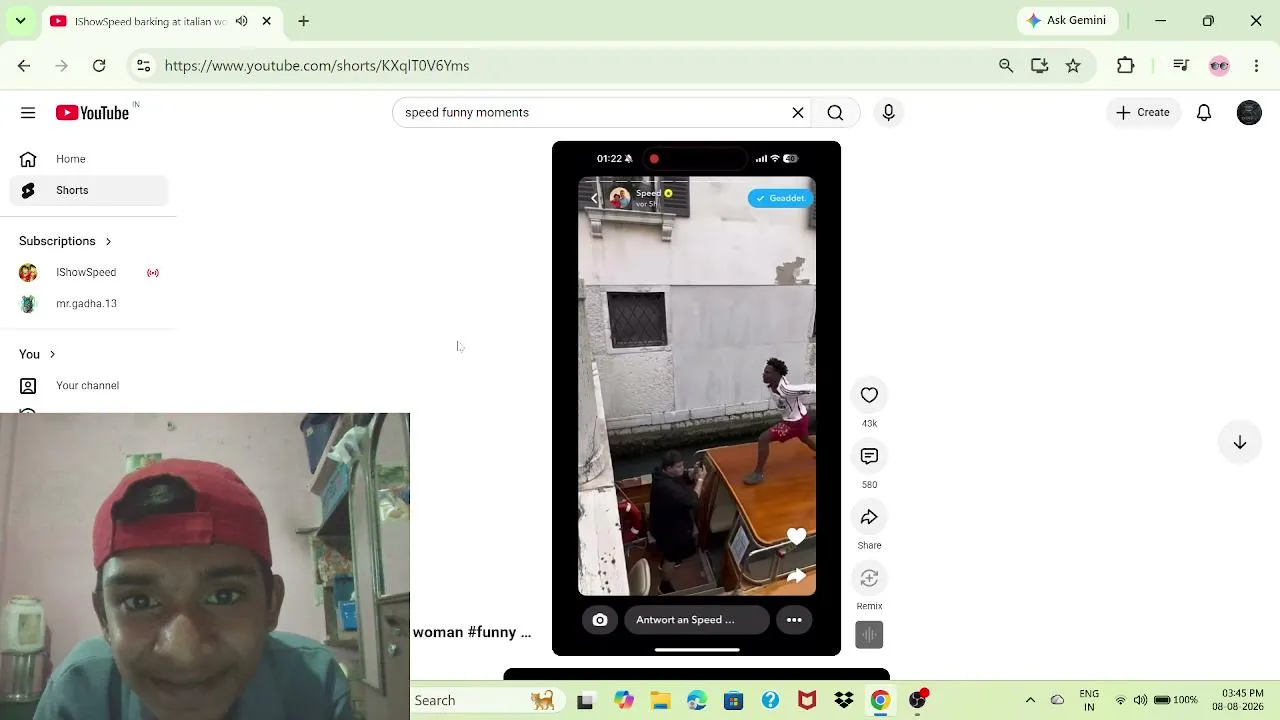Open Home in the YouTube sidebar

pyautogui.click(x=88, y=159)
